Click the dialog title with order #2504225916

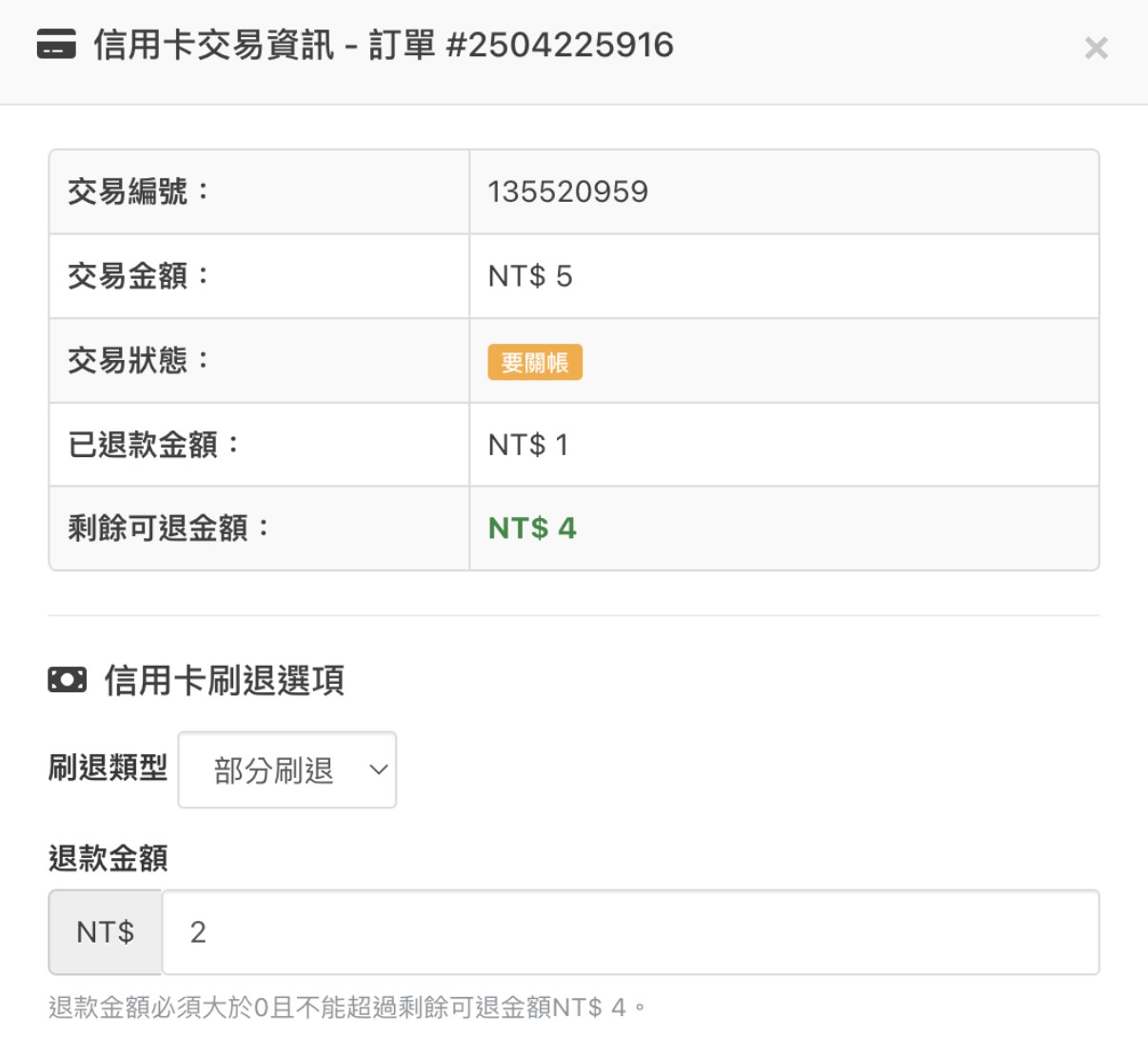click(383, 45)
